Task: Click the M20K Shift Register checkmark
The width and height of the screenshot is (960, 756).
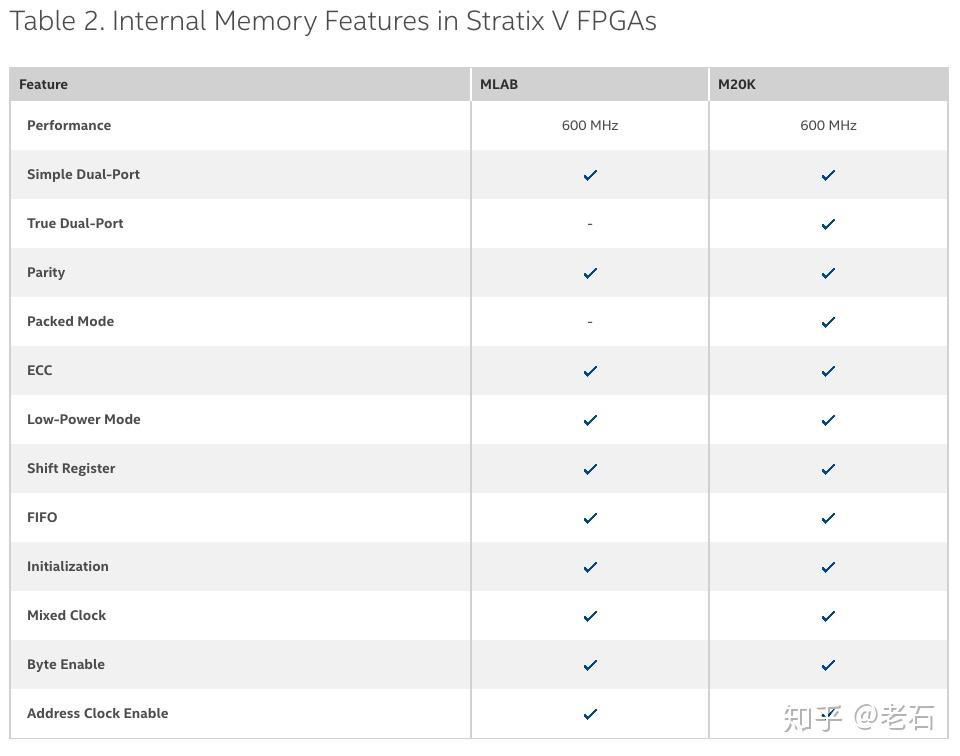Action: [x=828, y=469]
